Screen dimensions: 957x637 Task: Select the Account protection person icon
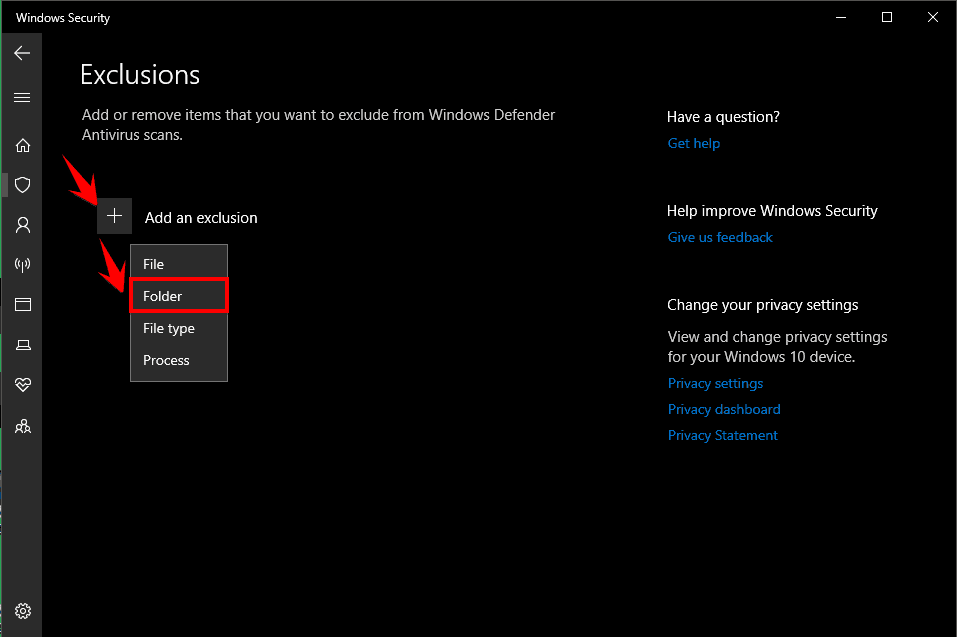pyautogui.click(x=21, y=224)
